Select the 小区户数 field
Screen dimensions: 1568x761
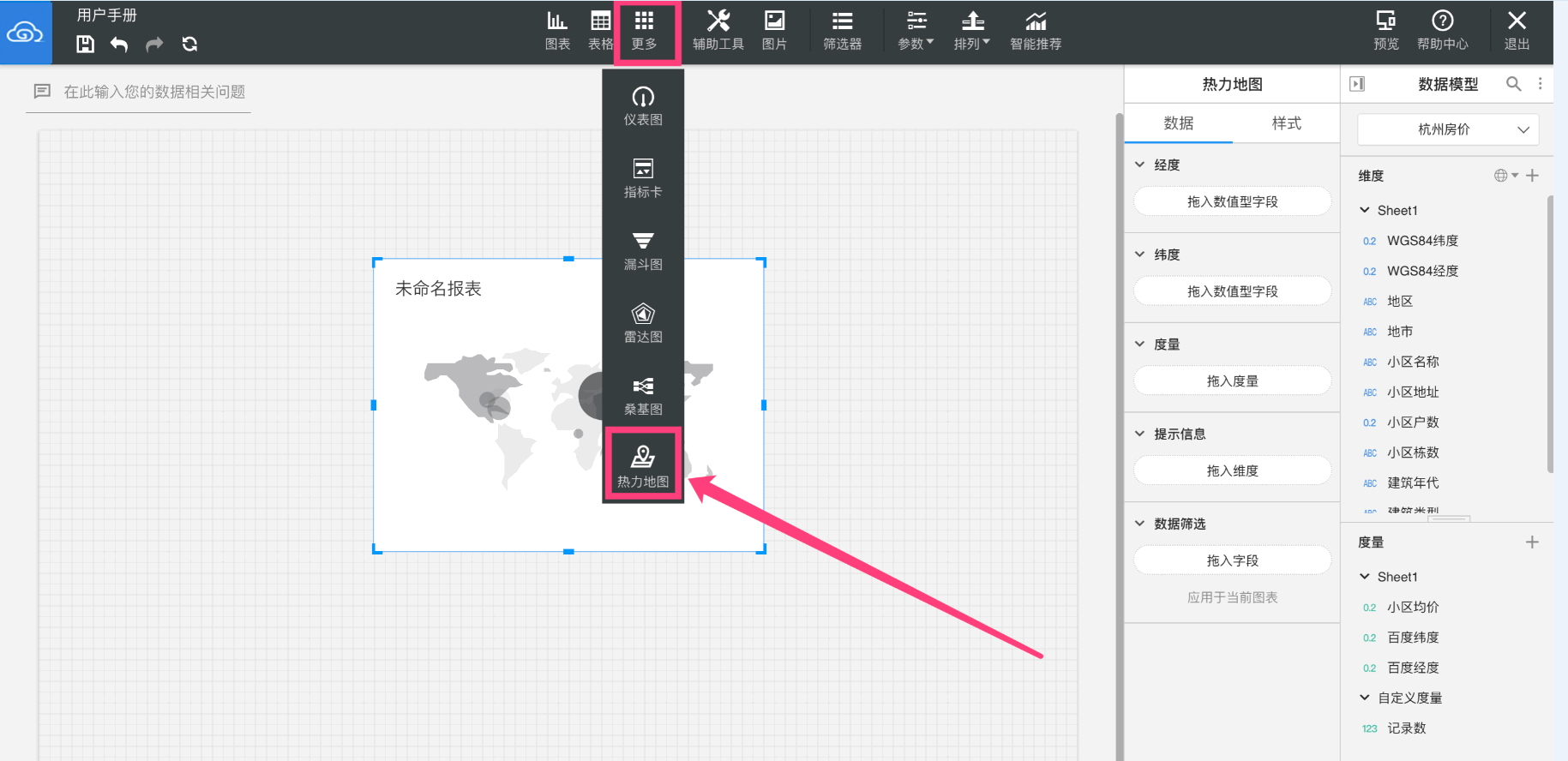click(x=1413, y=422)
